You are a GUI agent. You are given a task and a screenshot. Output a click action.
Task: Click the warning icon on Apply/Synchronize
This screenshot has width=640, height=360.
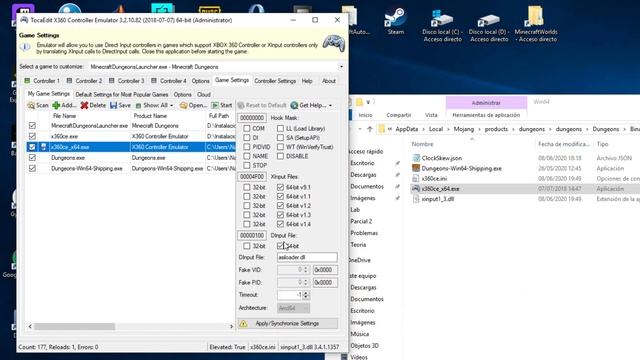(244, 324)
